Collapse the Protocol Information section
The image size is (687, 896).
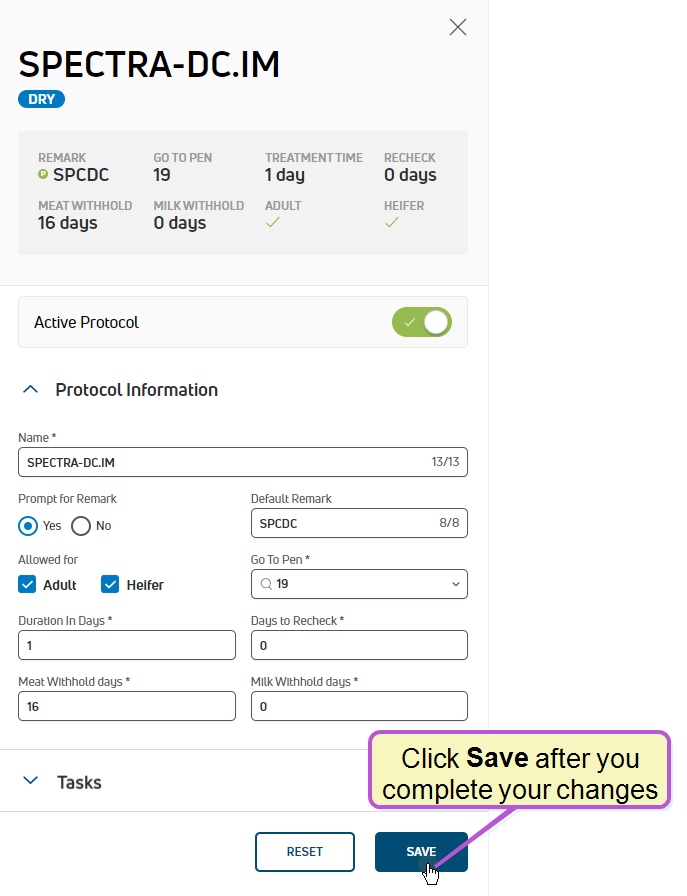tap(30, 390)
